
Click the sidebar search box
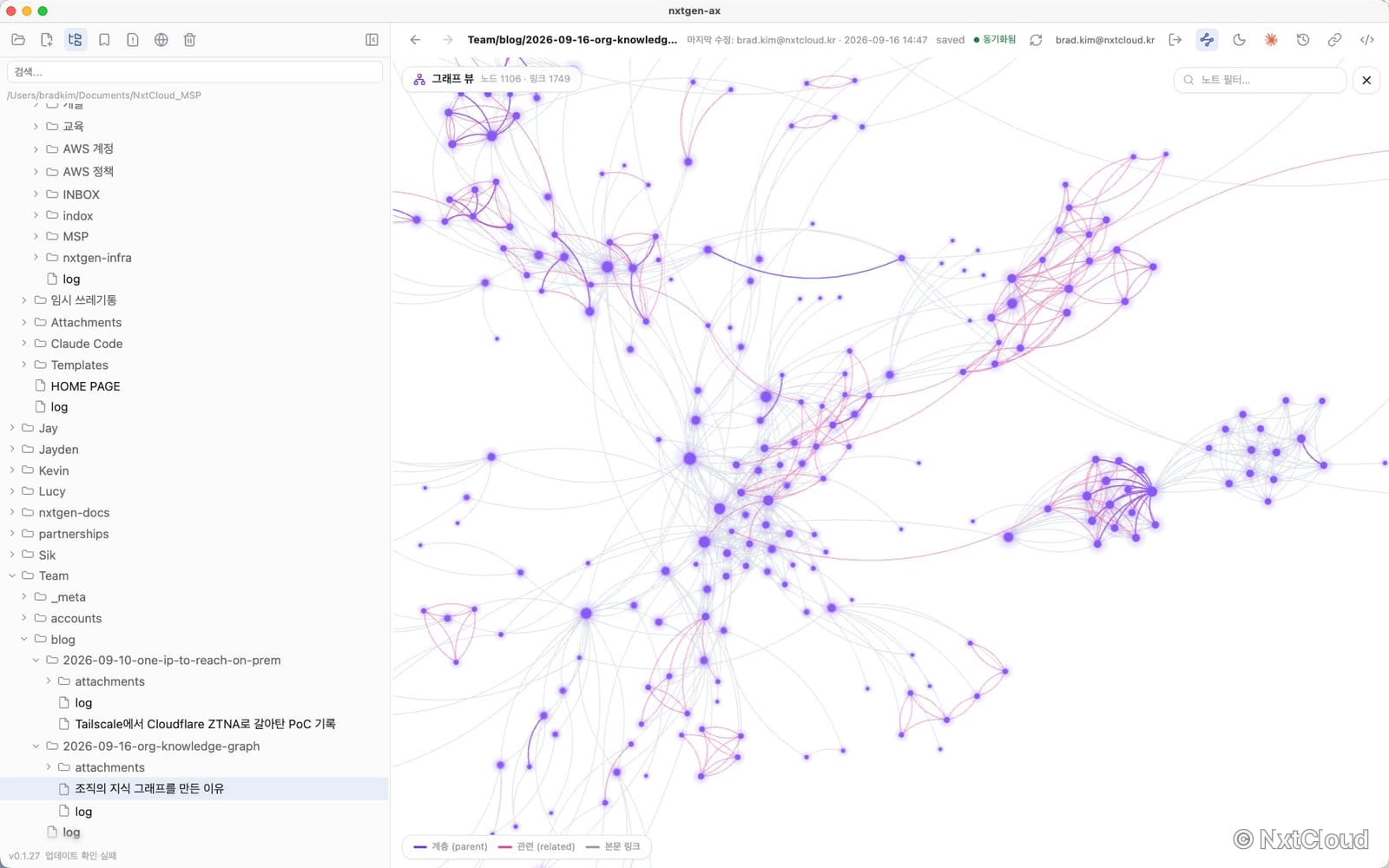194,72
